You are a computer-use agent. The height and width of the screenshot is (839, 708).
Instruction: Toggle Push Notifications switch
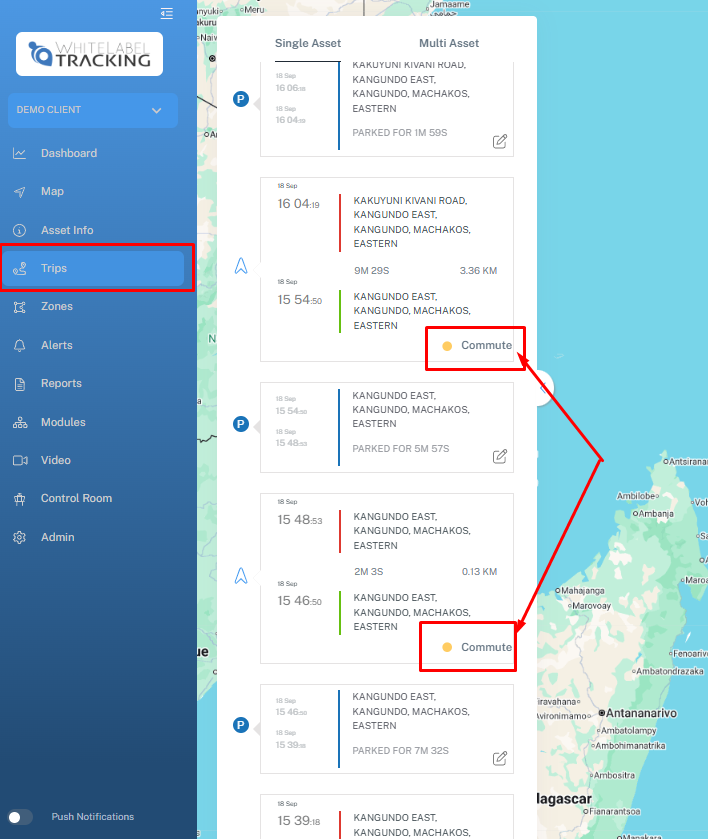click(x=20, y=817)
